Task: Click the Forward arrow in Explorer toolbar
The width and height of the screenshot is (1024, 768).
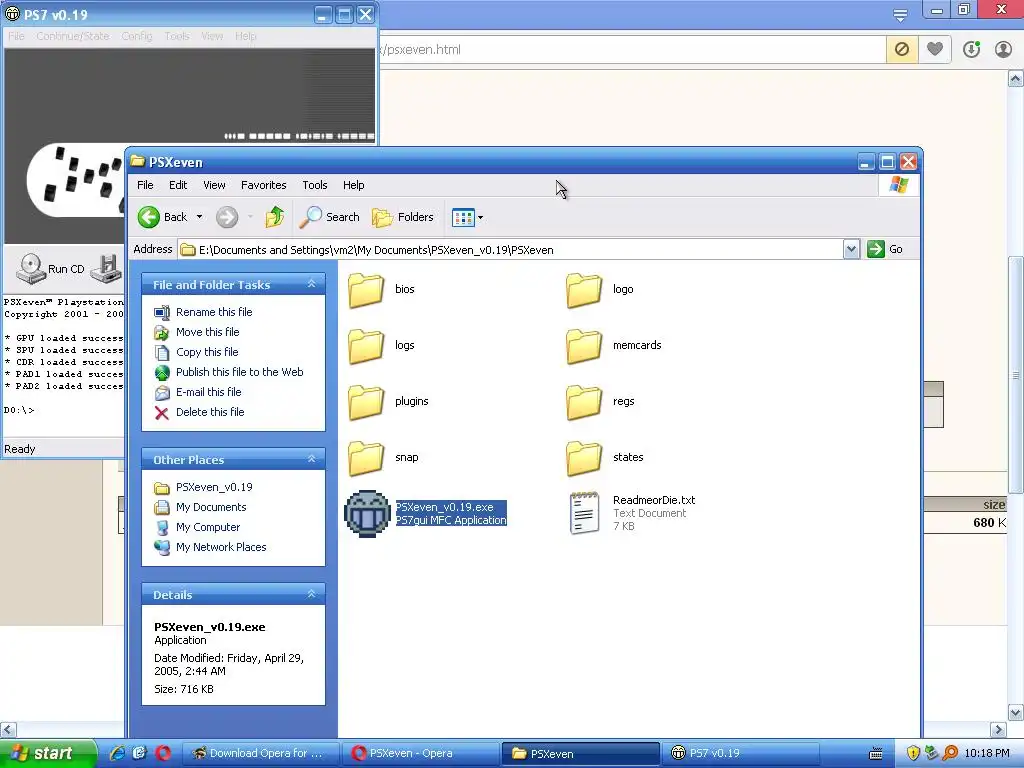Action: point(227,217)
